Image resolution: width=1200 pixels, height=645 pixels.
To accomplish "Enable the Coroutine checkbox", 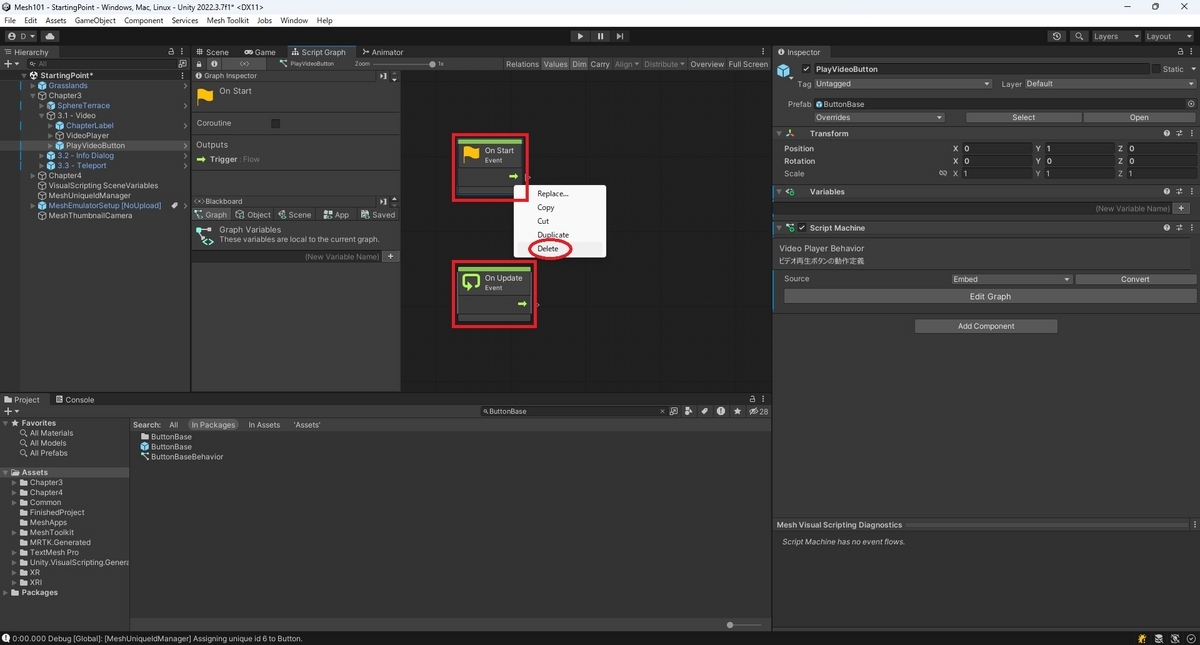I will click(x=276, y=123).
